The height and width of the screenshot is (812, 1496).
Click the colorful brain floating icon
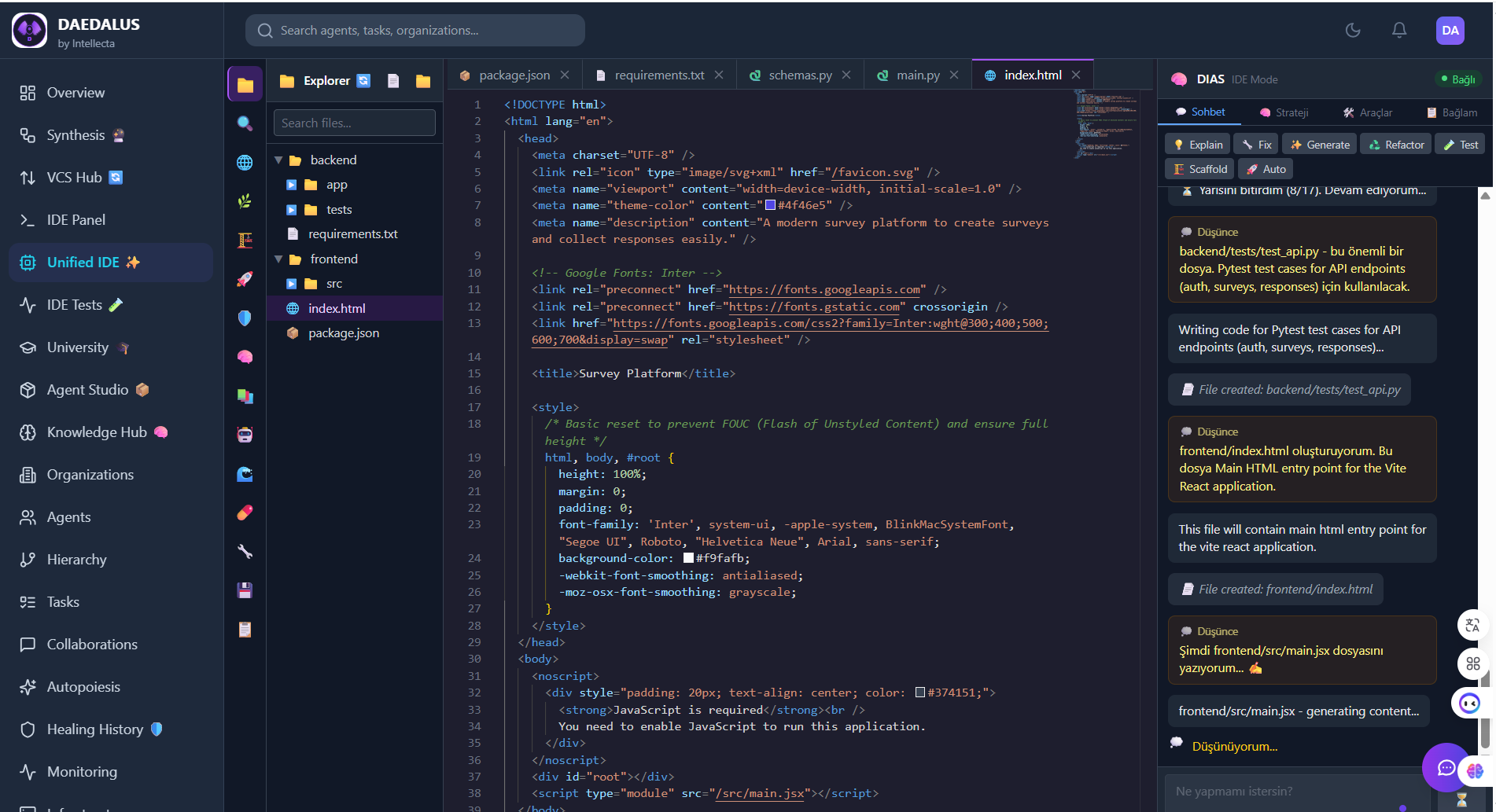point(1475,771)
